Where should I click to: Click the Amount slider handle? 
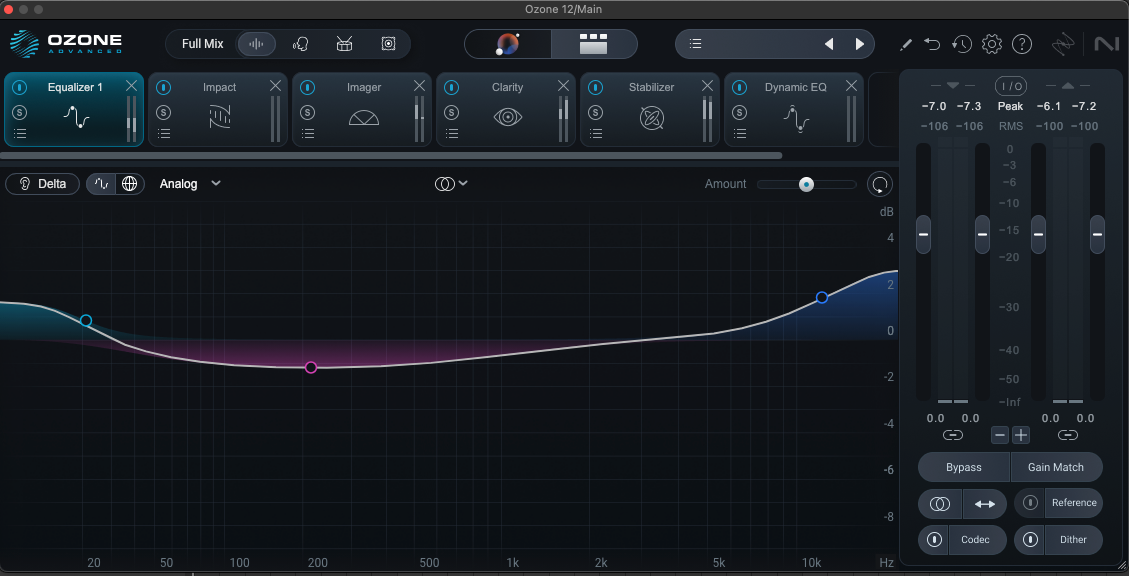[x=807, y=184]
